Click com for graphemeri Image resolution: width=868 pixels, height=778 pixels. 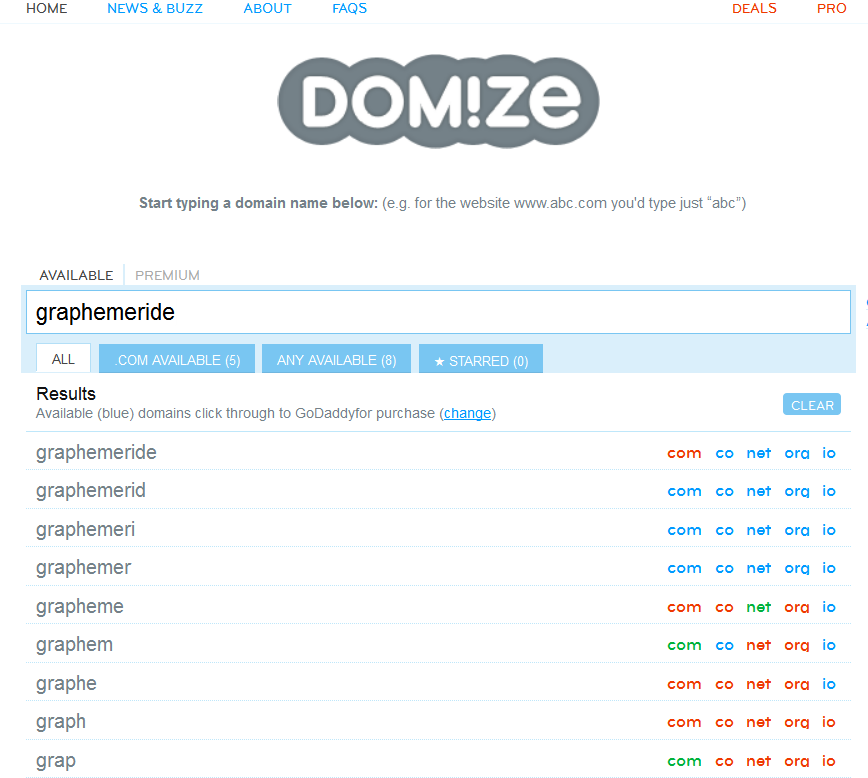(x=684, y=530)
